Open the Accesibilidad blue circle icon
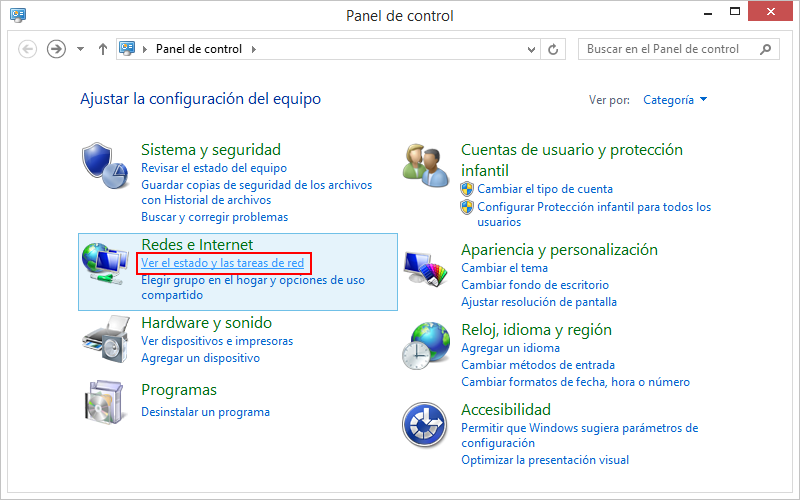 425,425
